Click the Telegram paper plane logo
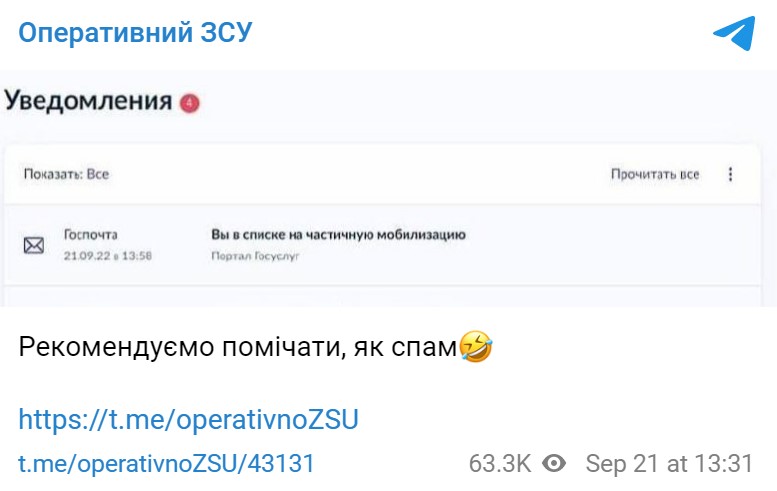The height and width of the screenshot is (491, 777). tap(733, 33)
